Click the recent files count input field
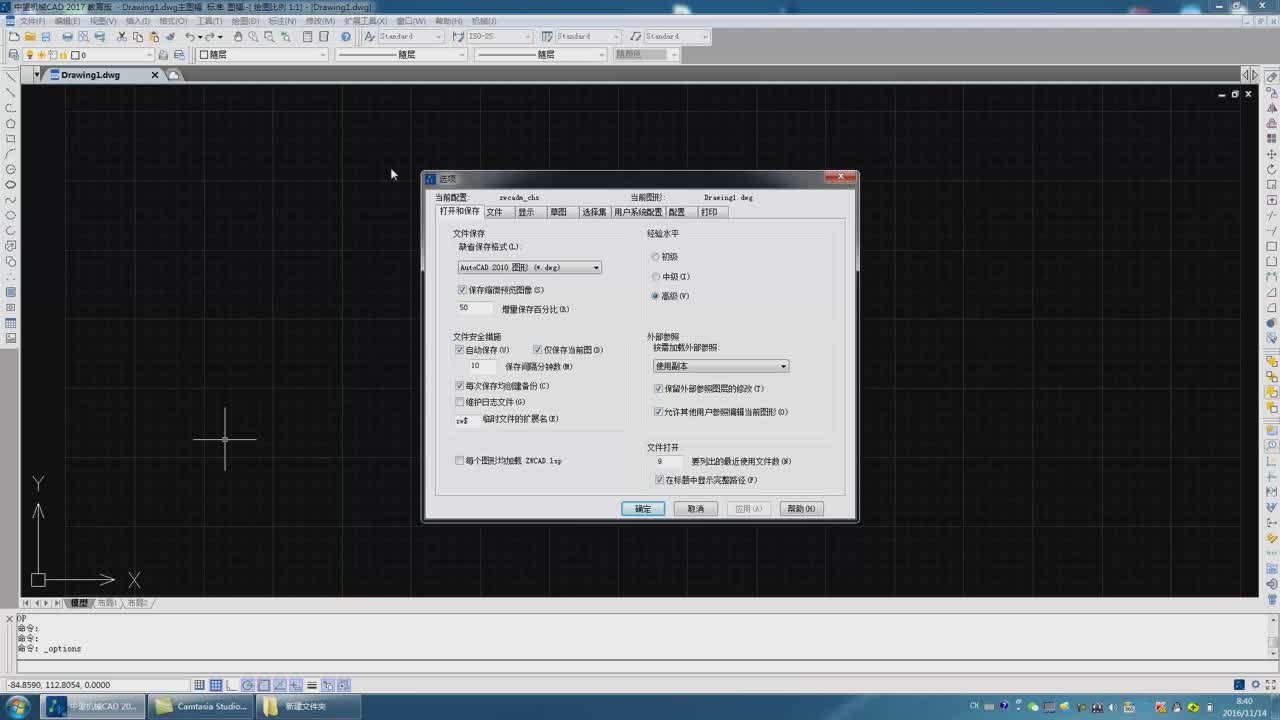 pos(669,462)
